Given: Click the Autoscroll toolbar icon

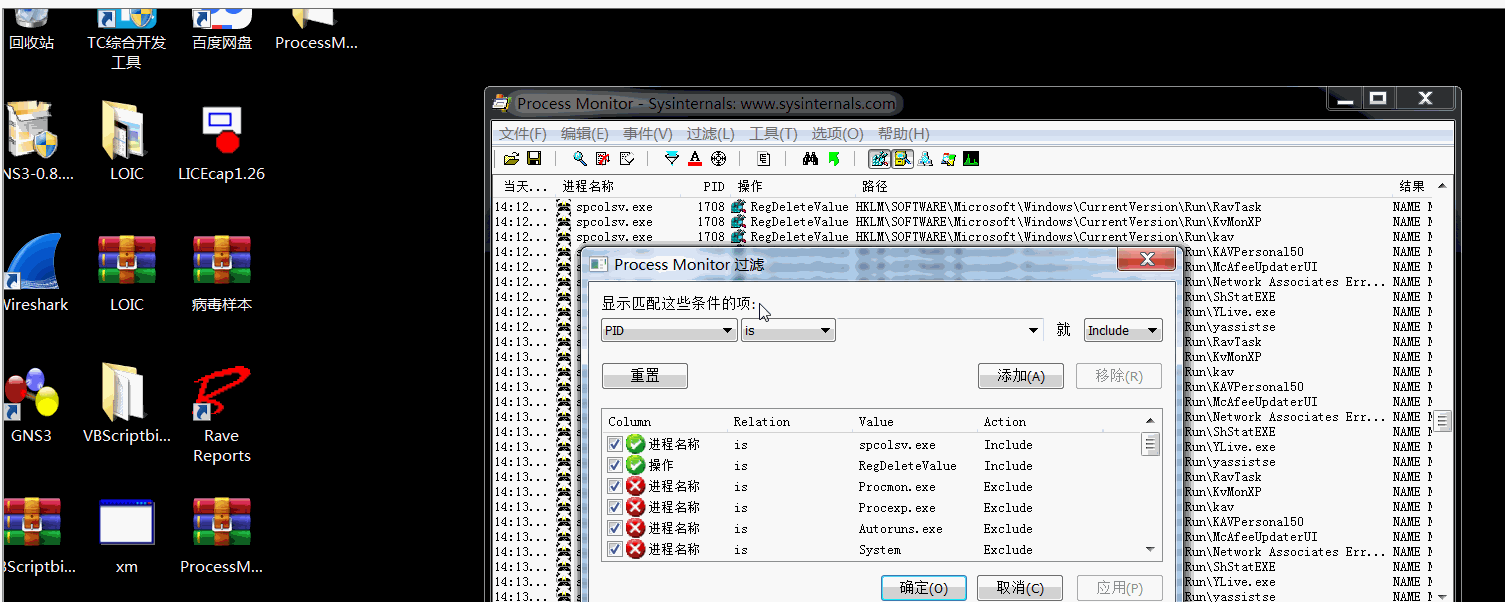Looking at the screenshot, I should pos(603,158).
